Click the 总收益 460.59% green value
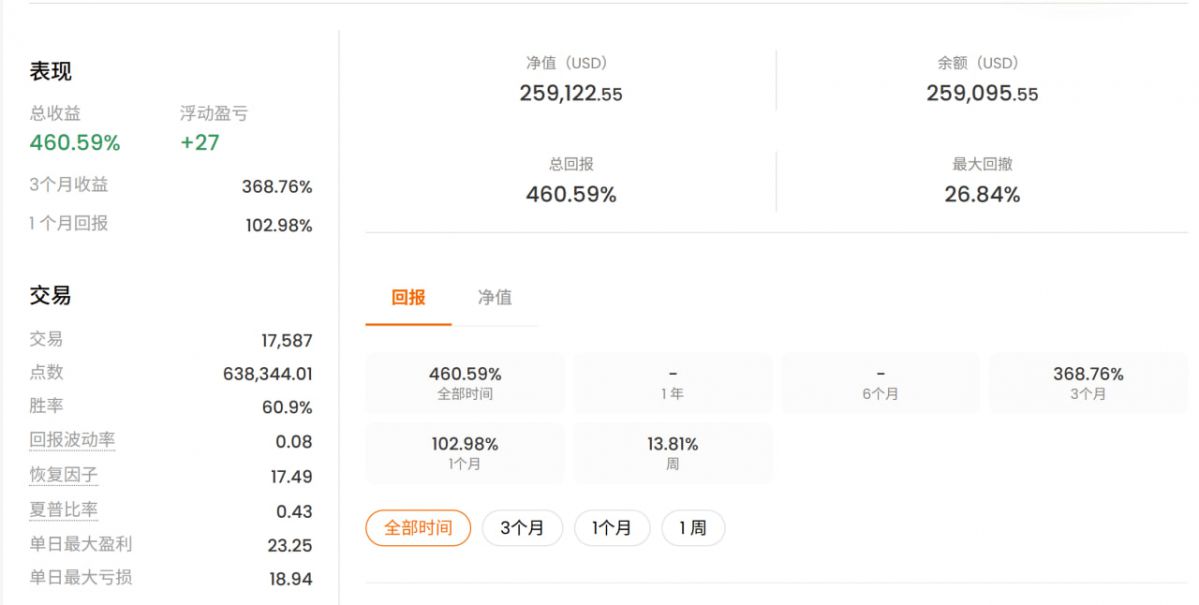Viewport: 1199px width, 605px height. [x=75, y=143]
